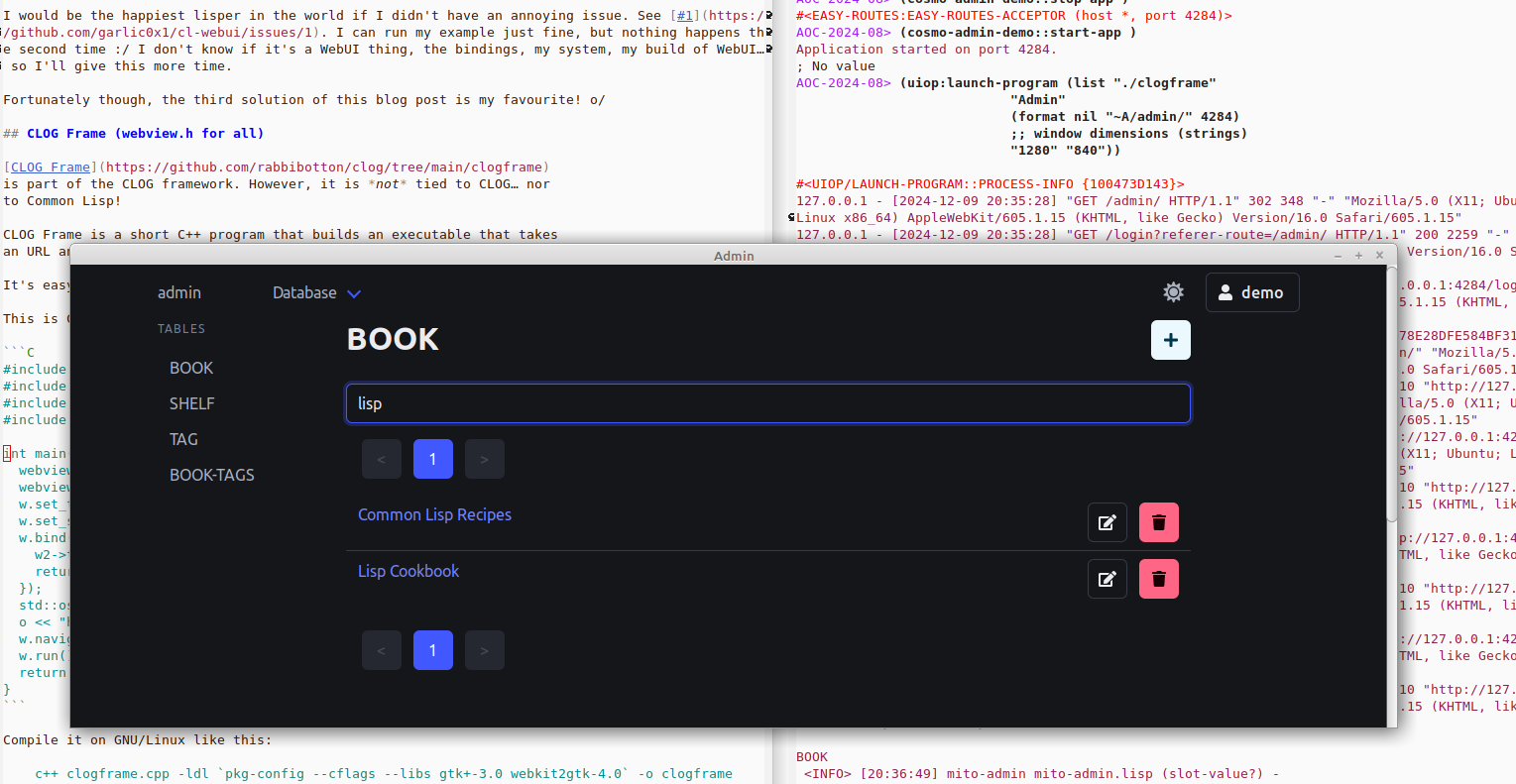
Task: Open the Lisp Cookbook link
Action: tap(408, 572)
